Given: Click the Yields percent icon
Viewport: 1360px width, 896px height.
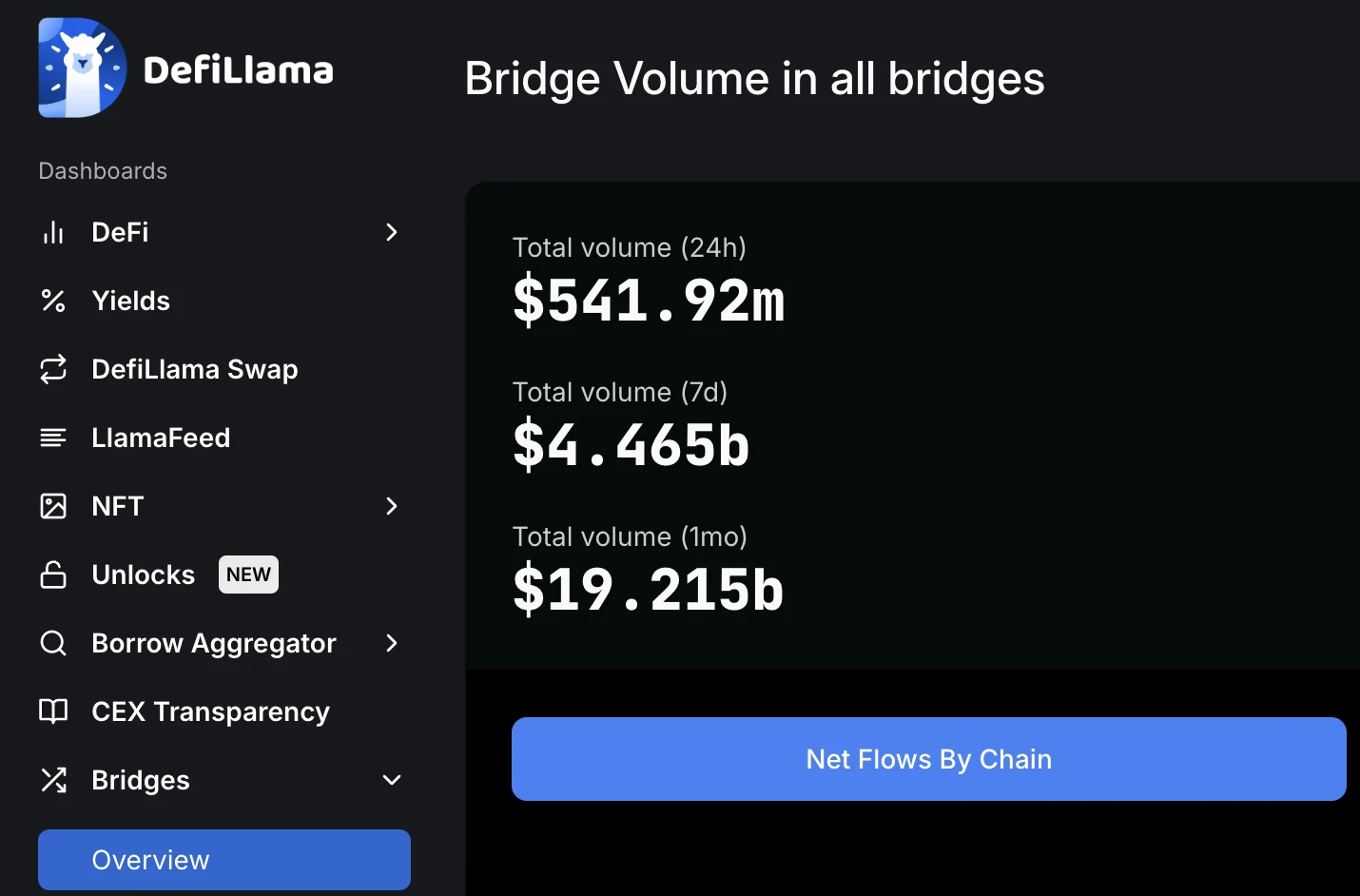Looking at the screenshot, I should pos(53,301).
